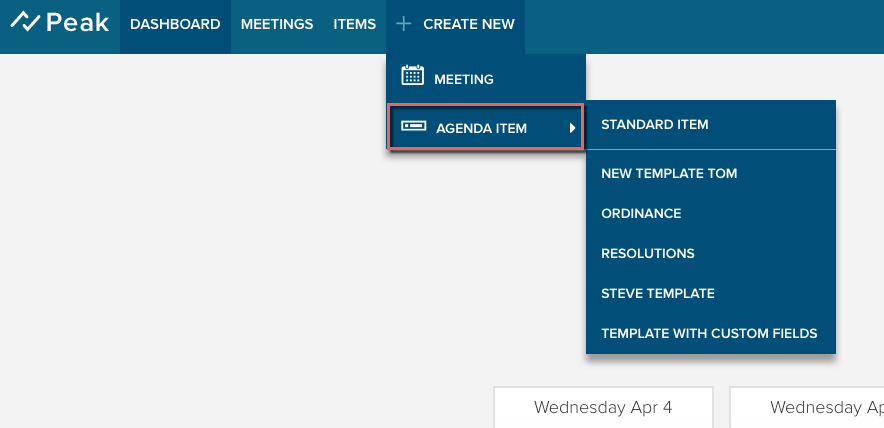Open the Dashboard tab

(x=175, y=24)
